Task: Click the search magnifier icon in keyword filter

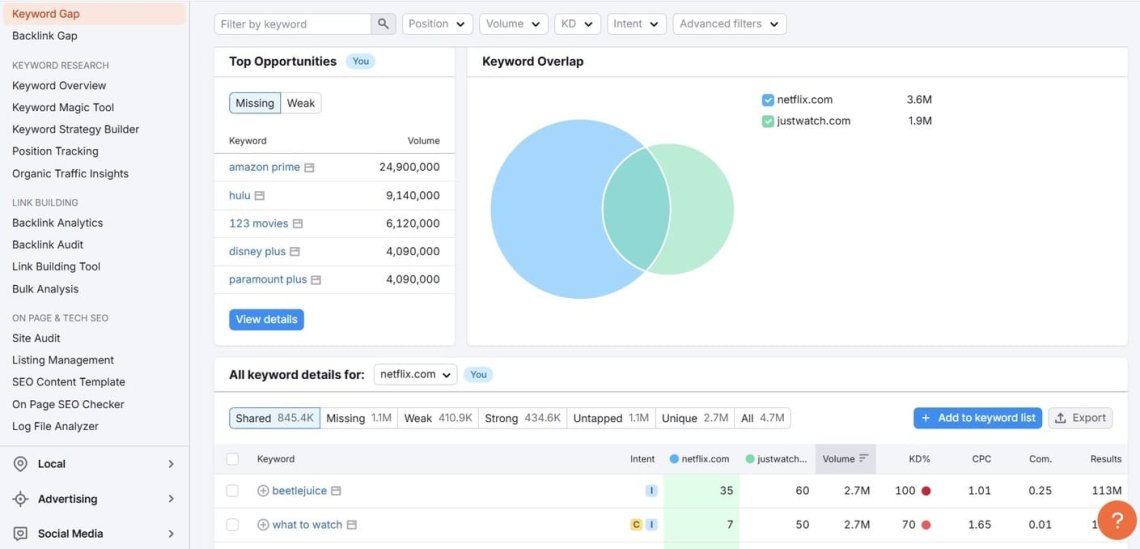Action: (383, 24)
